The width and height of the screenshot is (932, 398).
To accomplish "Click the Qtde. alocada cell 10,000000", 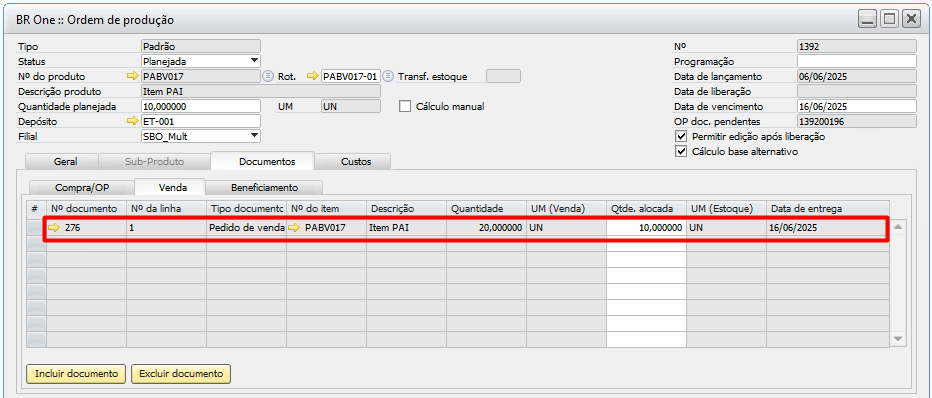I will coord(646,228).
